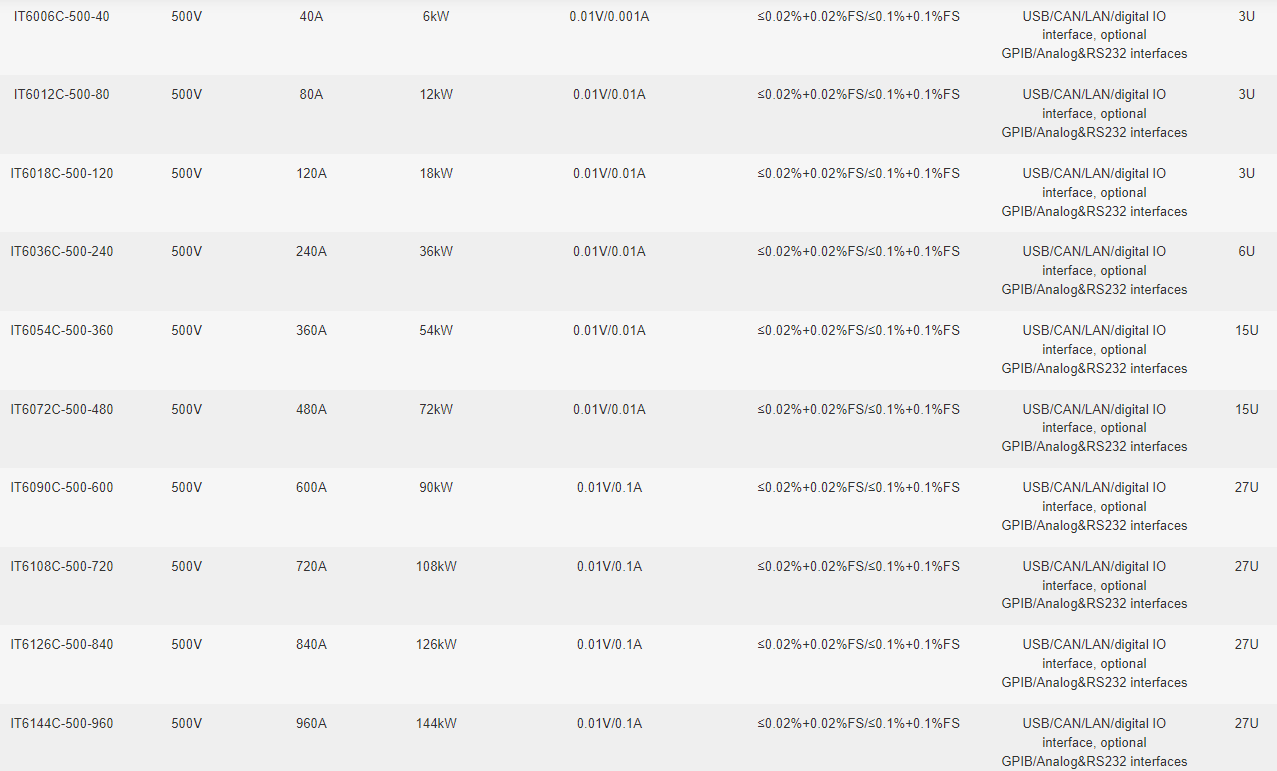Select the 54kW power value
The height and width of the screenshot is (771, 1277).
(436, 331)
